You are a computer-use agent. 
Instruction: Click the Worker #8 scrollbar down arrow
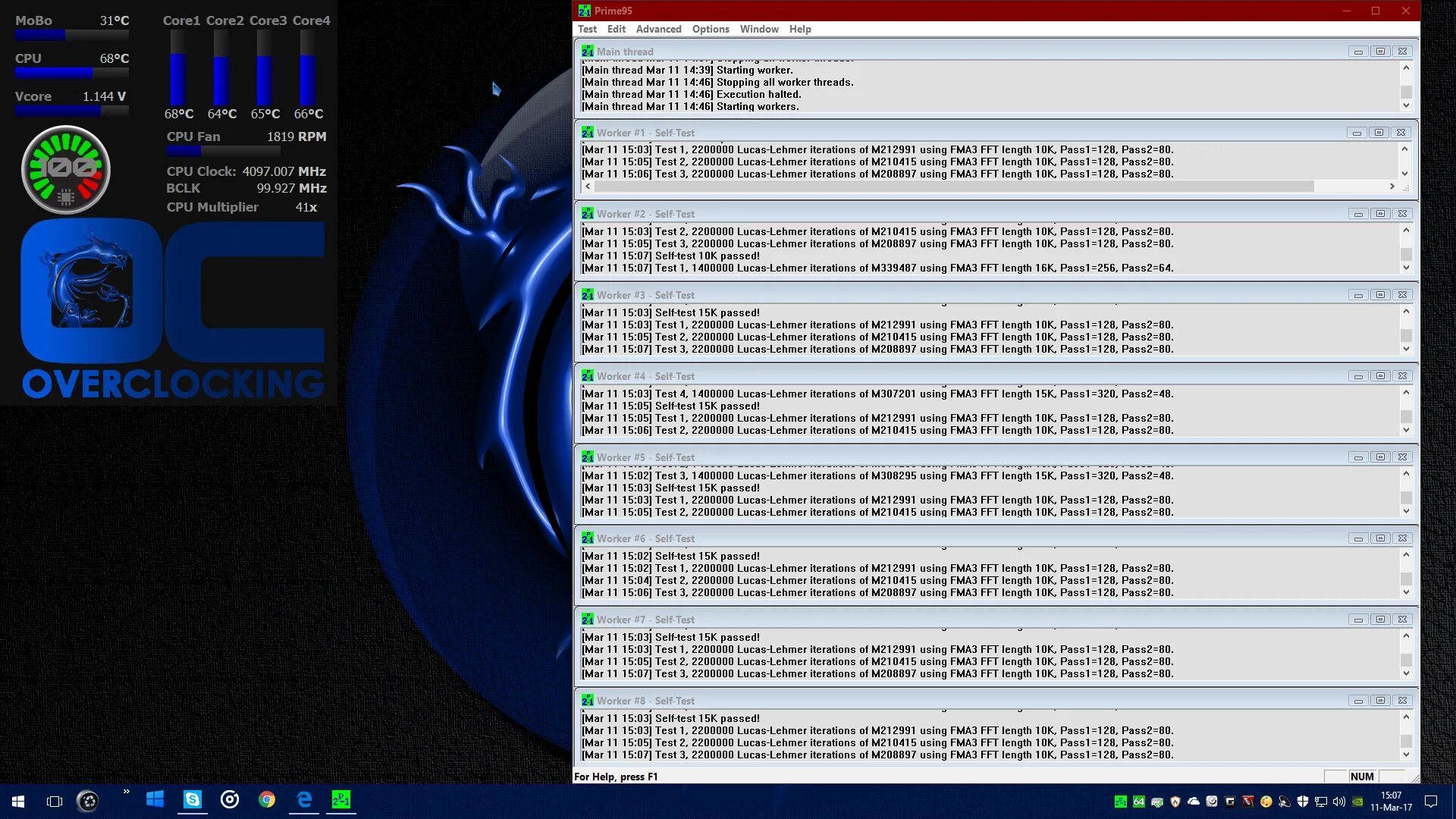point(1406,755)
